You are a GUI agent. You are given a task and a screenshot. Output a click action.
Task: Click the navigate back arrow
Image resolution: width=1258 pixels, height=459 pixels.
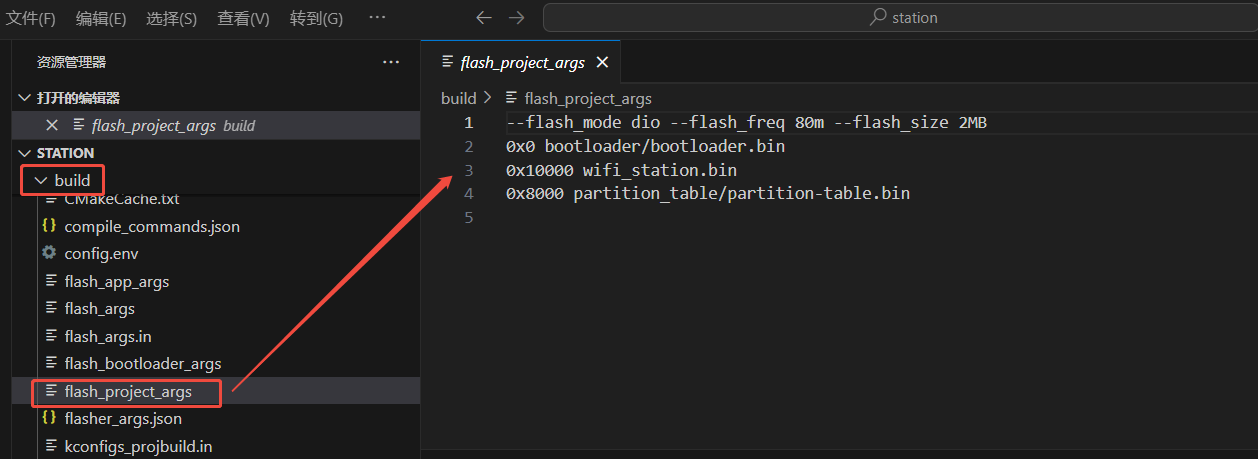(x=484, y=18)
